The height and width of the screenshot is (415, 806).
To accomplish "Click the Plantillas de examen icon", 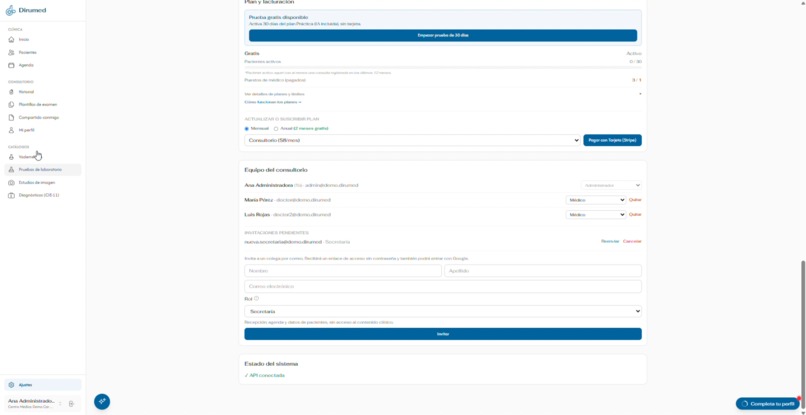I will 11,104.
